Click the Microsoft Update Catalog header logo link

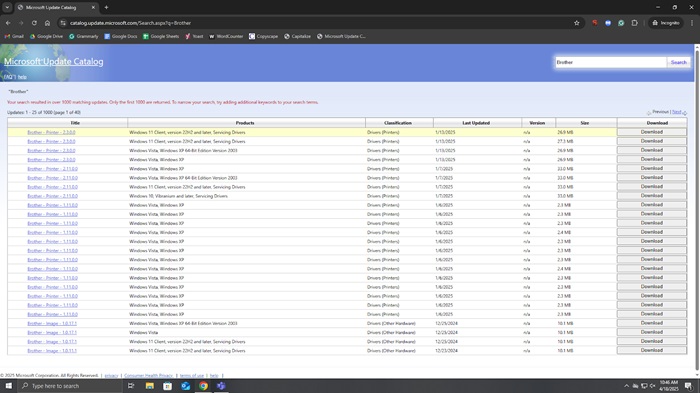(x=54, y=62)
